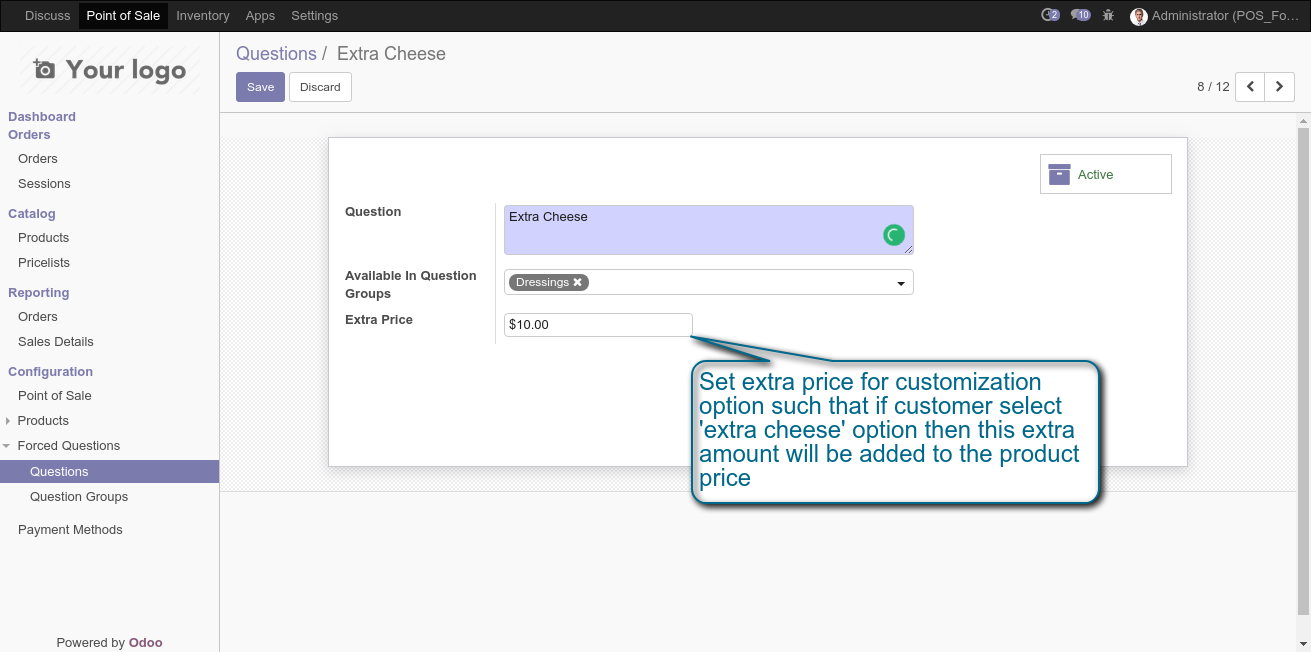1311x652 pixels.
Task: Go to previous record arrow
Action: pyautogui.click(x=1250, y=87)
